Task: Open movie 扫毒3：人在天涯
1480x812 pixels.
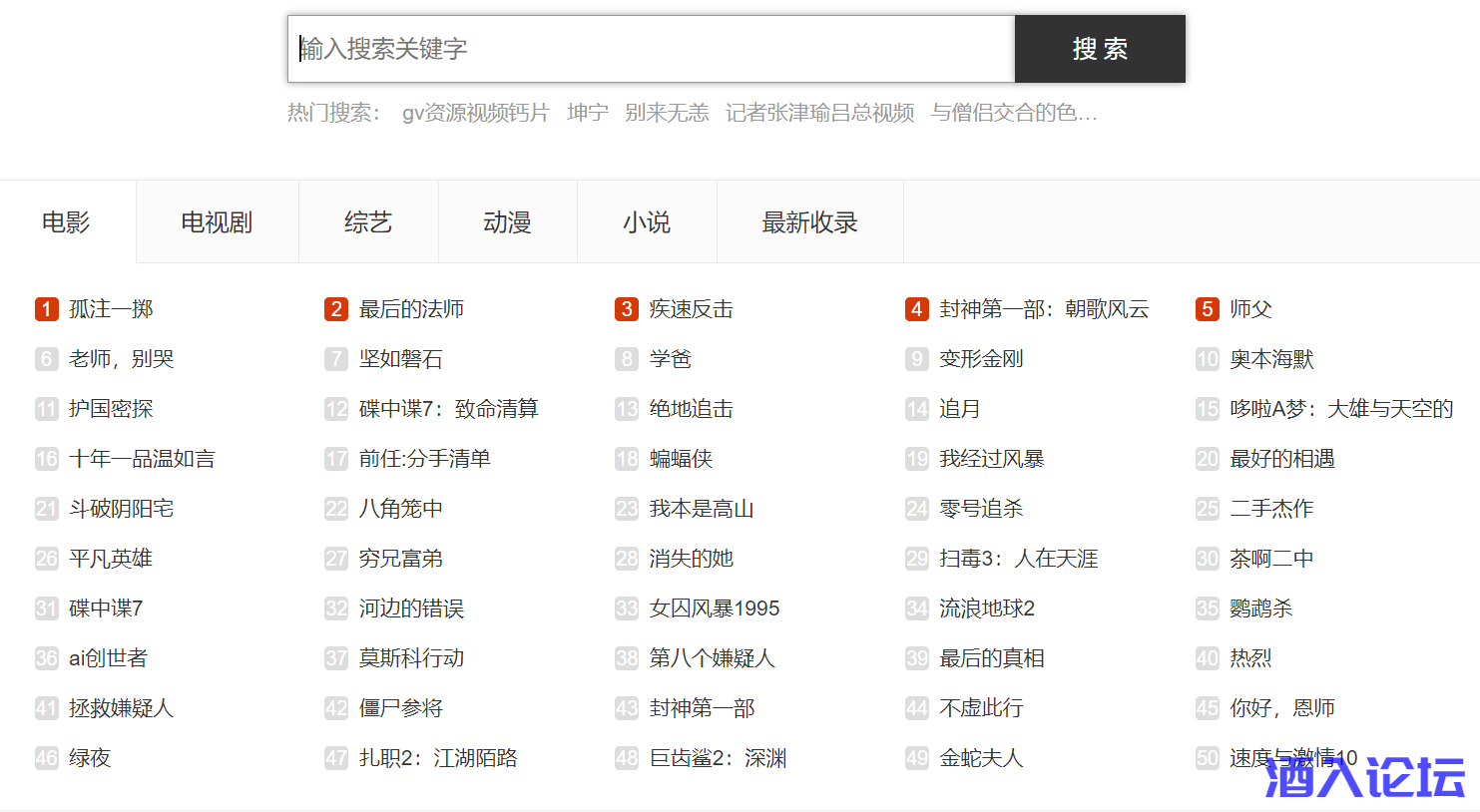Action: click(1019, 559)
